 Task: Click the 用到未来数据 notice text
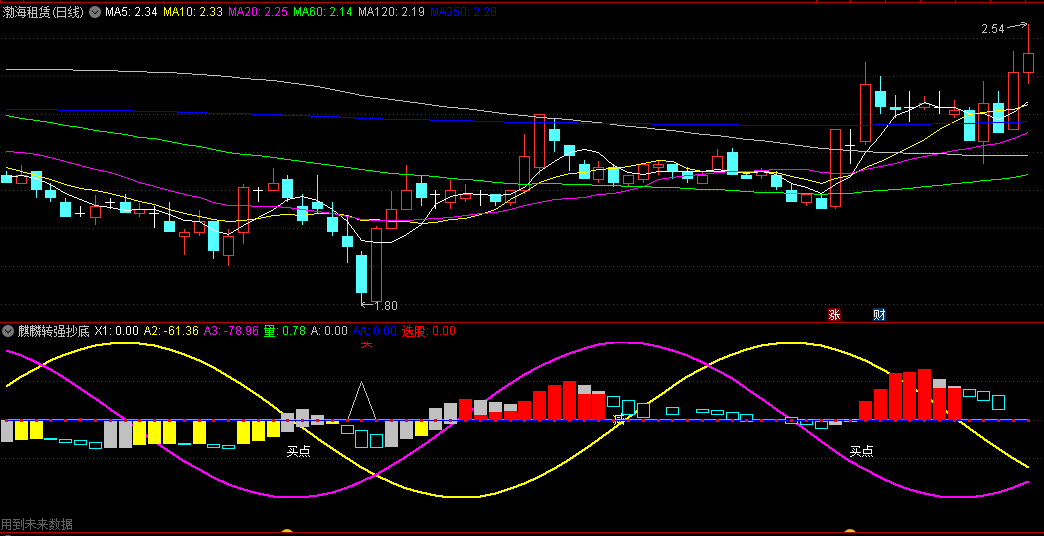pos(37,524)
